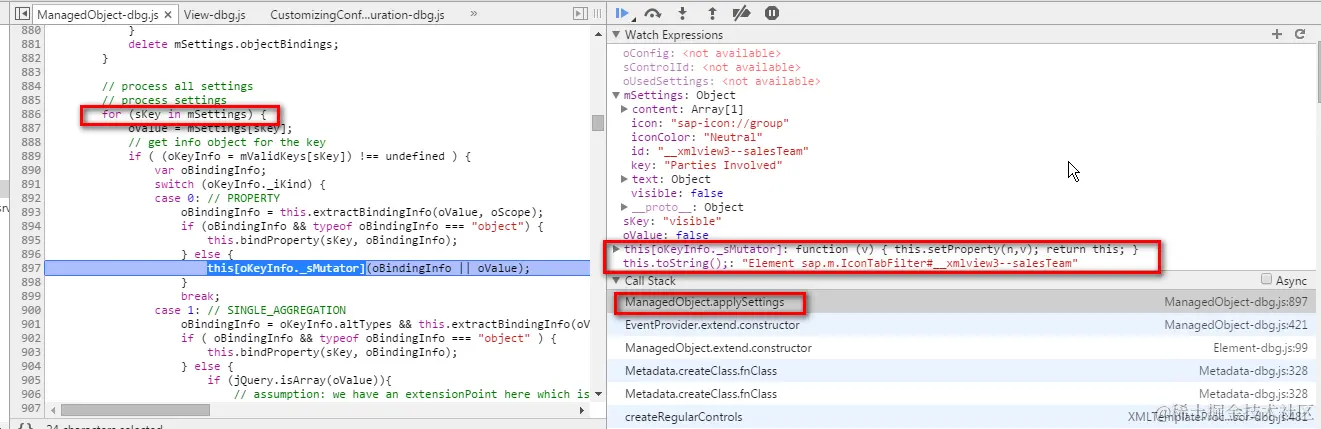
Task: Select the oConfig watch expression
Action: click(702, 53)
